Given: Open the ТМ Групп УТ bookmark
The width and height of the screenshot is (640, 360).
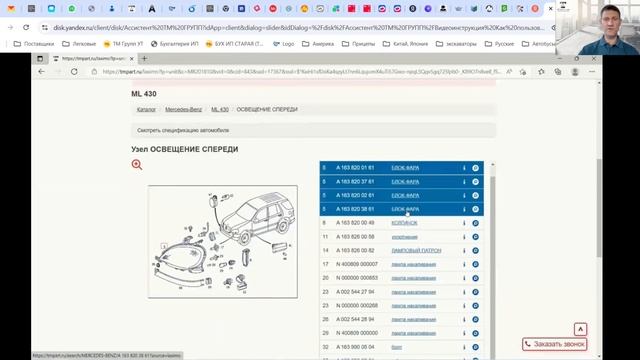Looking at the screenshot, I should pos(123,44).
